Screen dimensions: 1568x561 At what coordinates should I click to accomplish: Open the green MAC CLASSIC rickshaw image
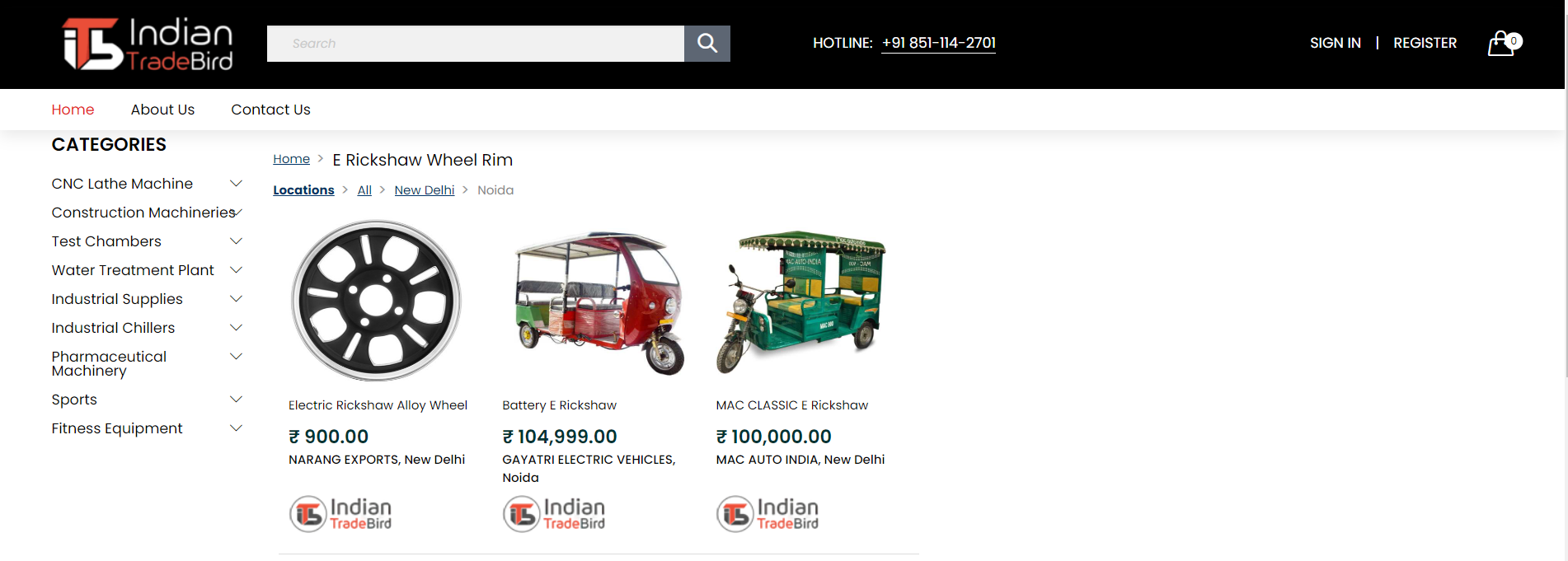801,302
